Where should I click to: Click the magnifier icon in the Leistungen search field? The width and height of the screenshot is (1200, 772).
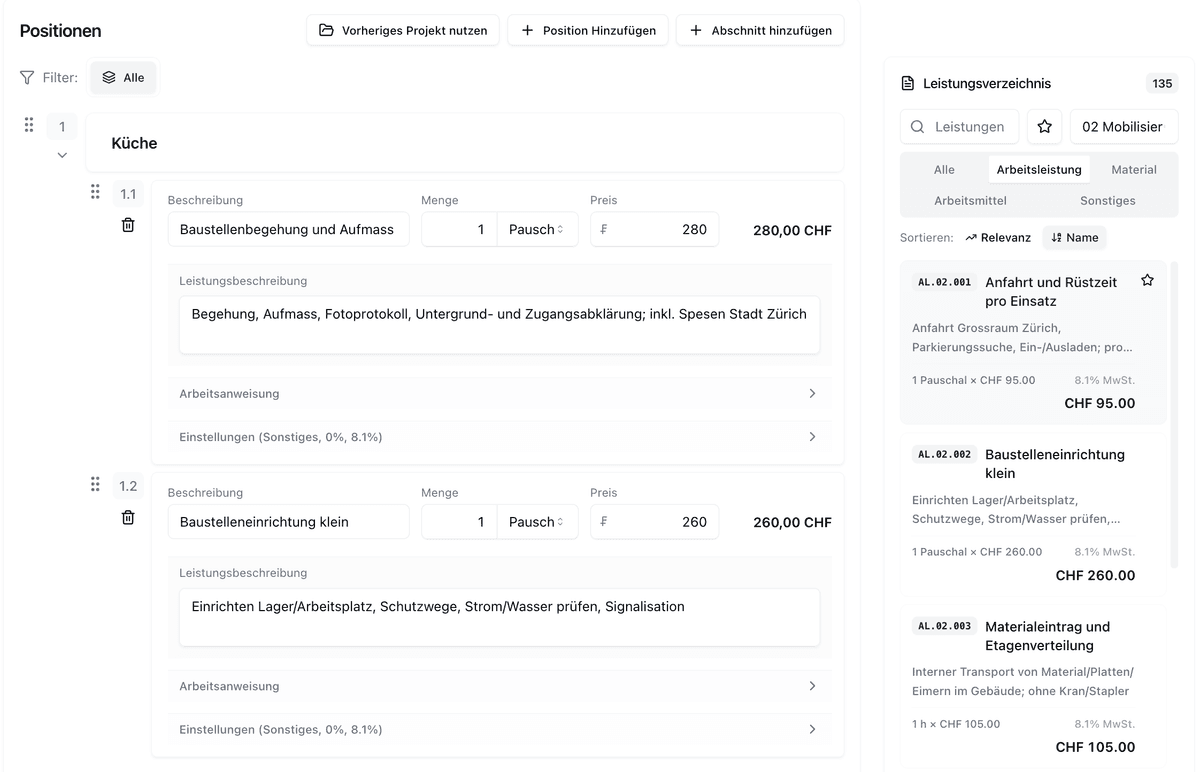917,127
